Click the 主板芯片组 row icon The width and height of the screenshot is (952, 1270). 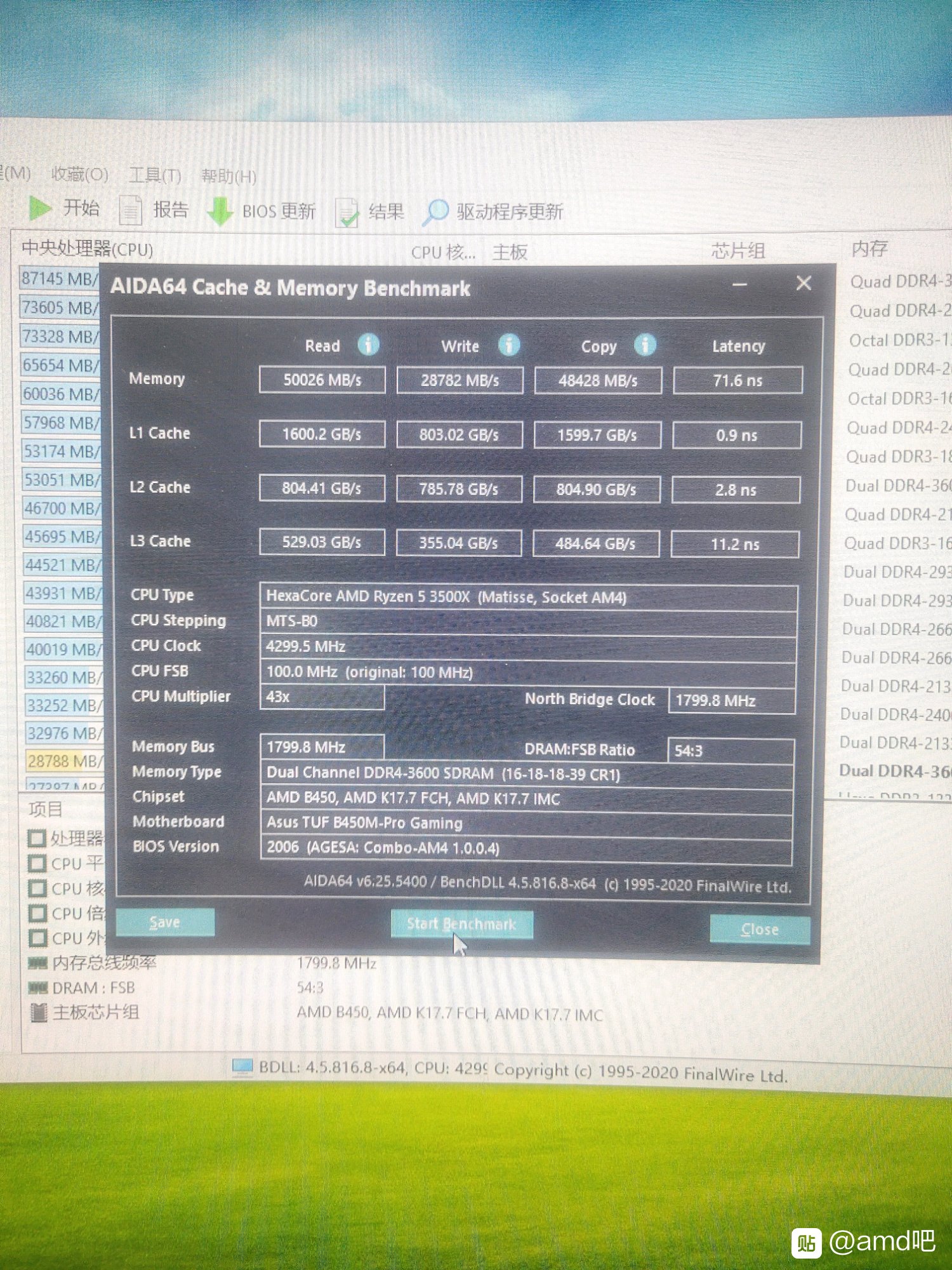tap(39, 1013)
